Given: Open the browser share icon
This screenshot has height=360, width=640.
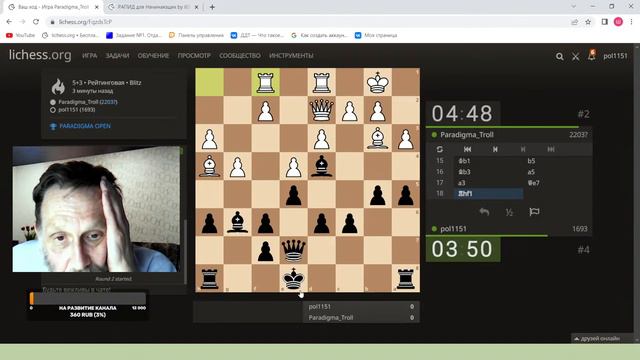Looking at the screenshot, I should [575, 22].
